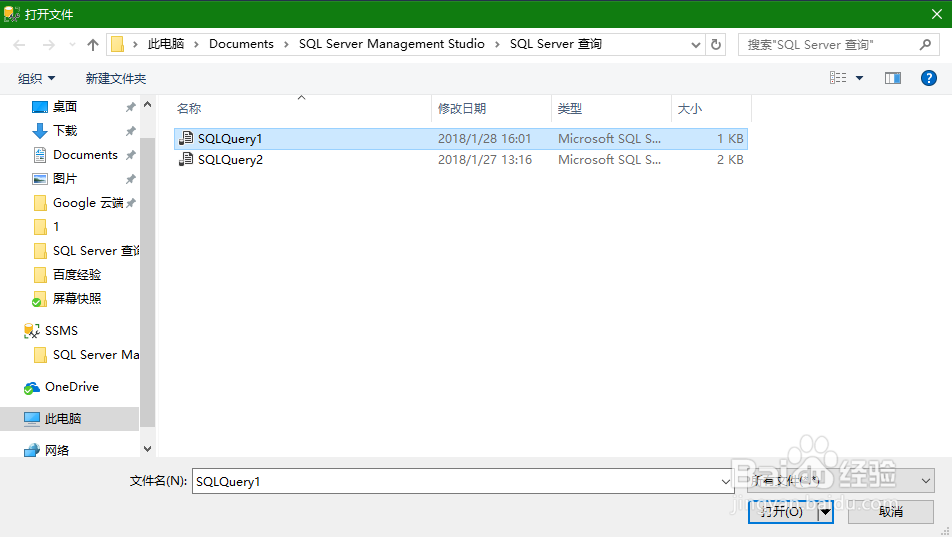Open the 组织 menu

[x=36, y=78]
